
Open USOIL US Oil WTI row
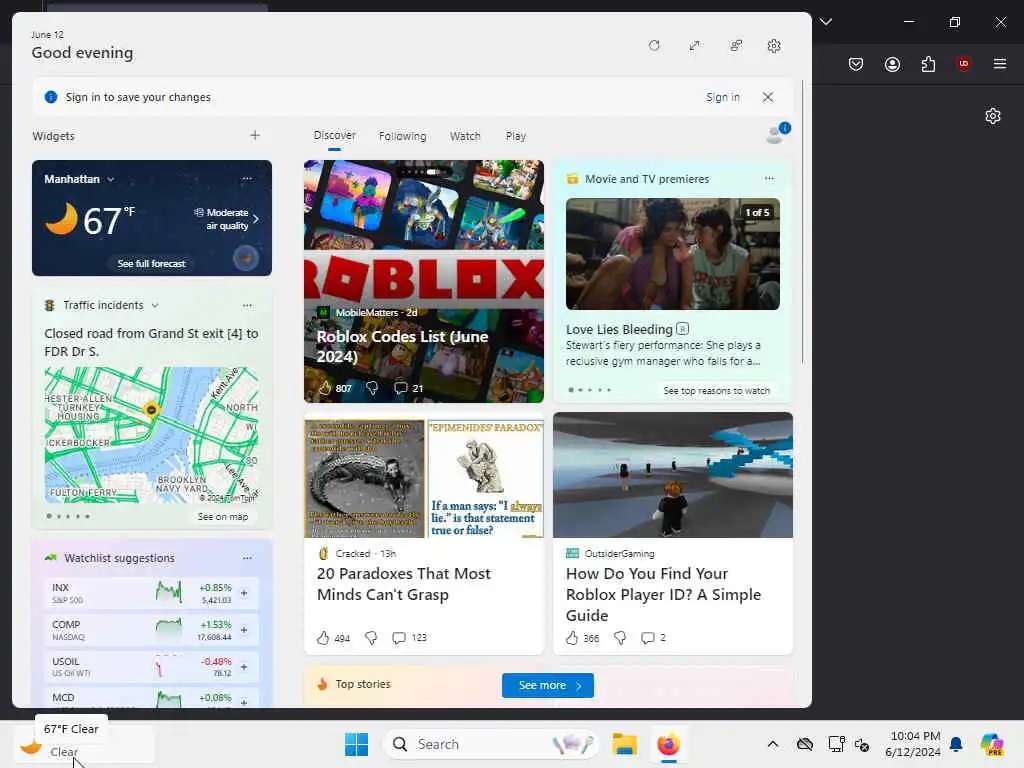coord(151,667)
